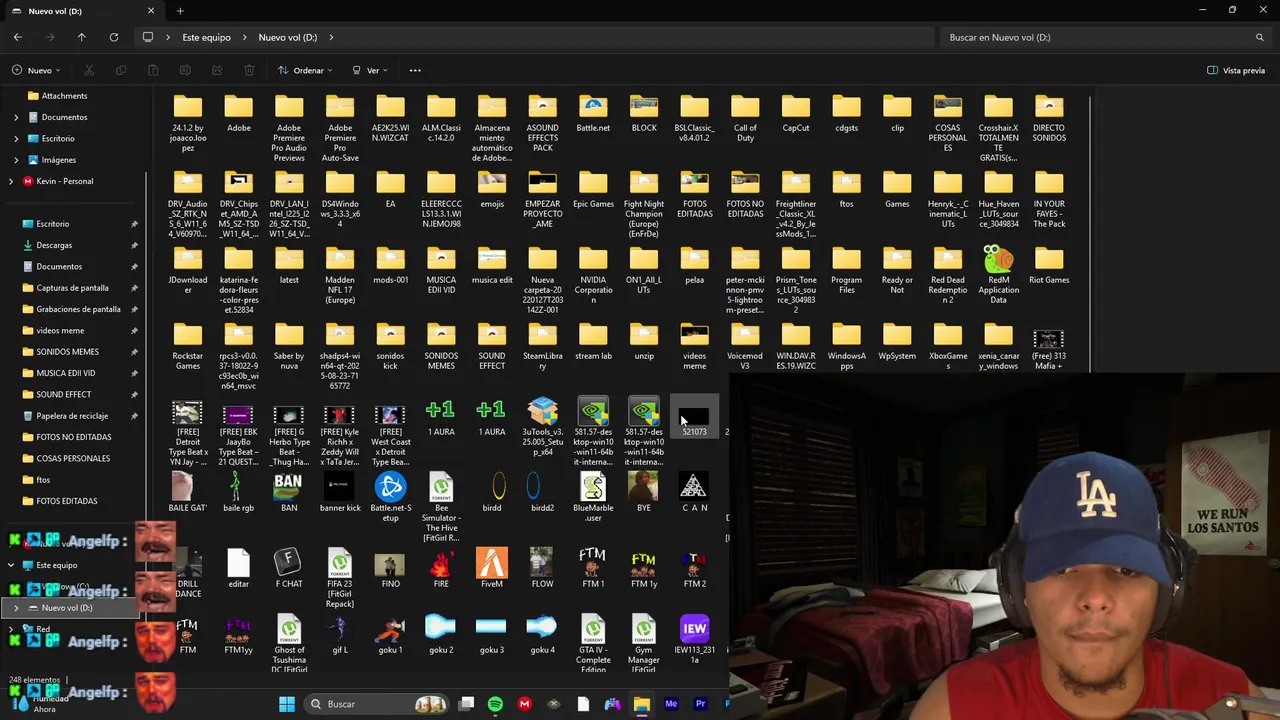Image resolution: width=1280 pixels, height=720 pixels.
Task: Launch Adobe Media Encoder from taskbar
Action: pos(671,704)
